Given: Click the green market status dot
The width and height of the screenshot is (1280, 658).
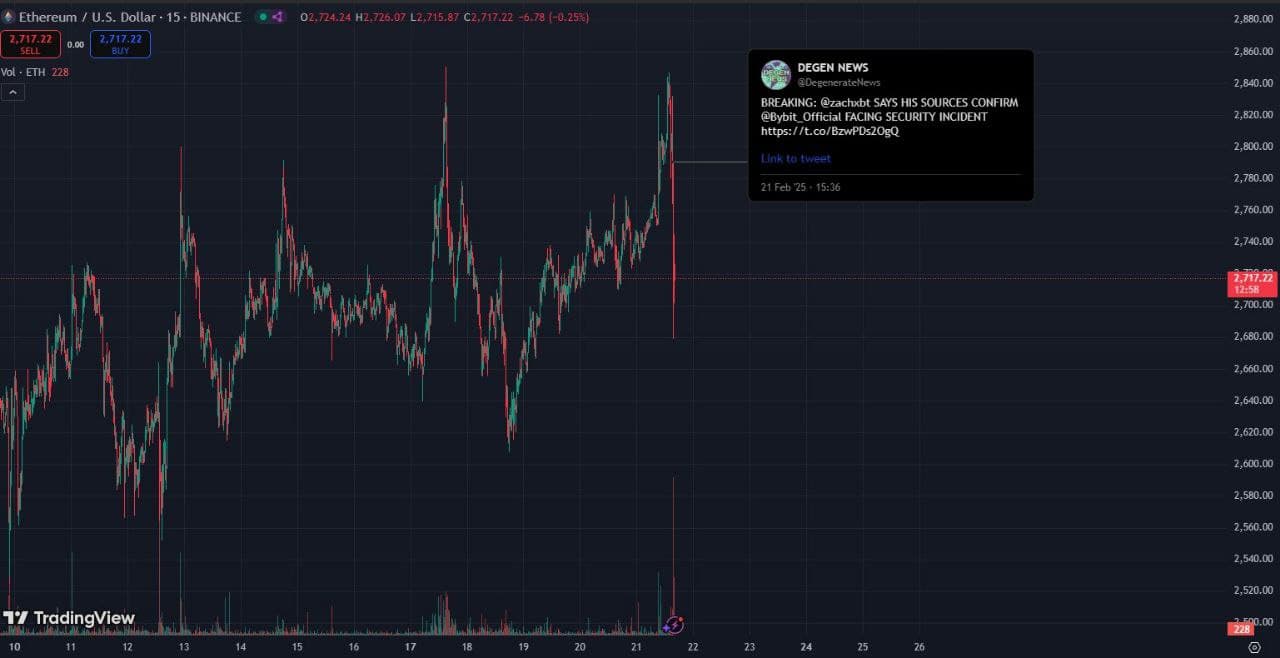Looking at the screenshot, I should pyautogui.click(x=262, y=17).
